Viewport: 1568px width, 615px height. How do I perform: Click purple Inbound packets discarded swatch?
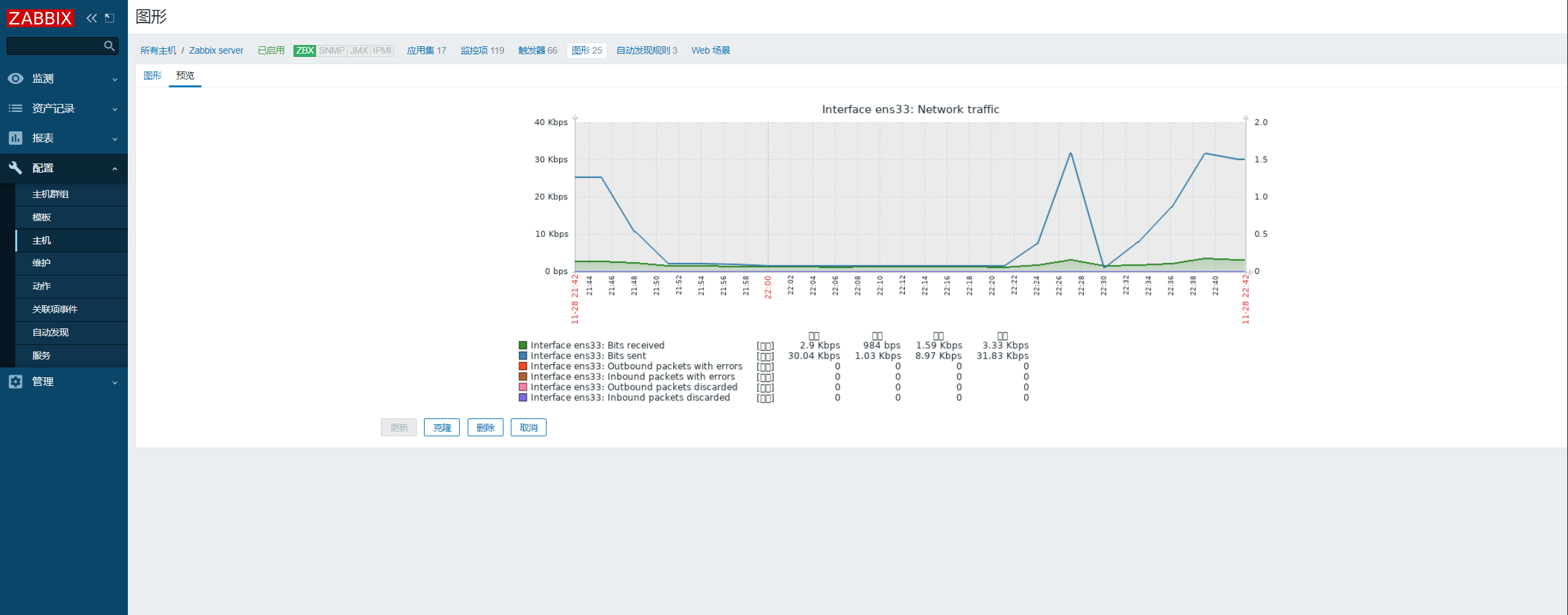pyautogui.click(x=523, y=398)
